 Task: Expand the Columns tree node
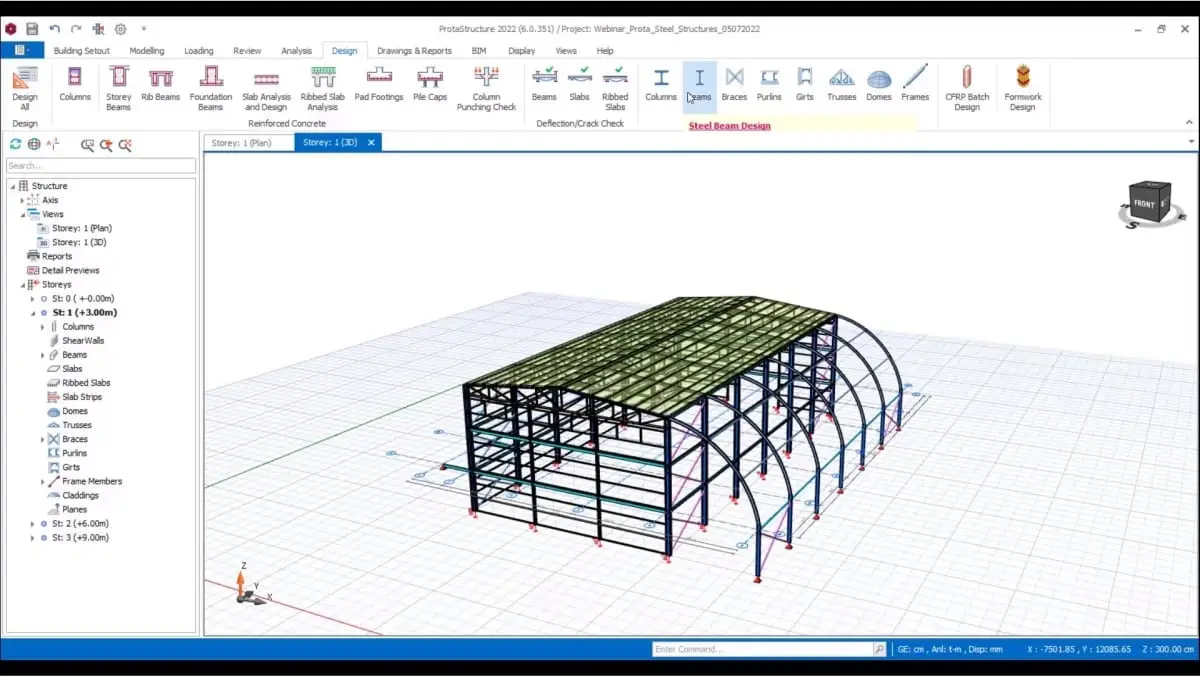pyautogui.click(x=42, y=327)
